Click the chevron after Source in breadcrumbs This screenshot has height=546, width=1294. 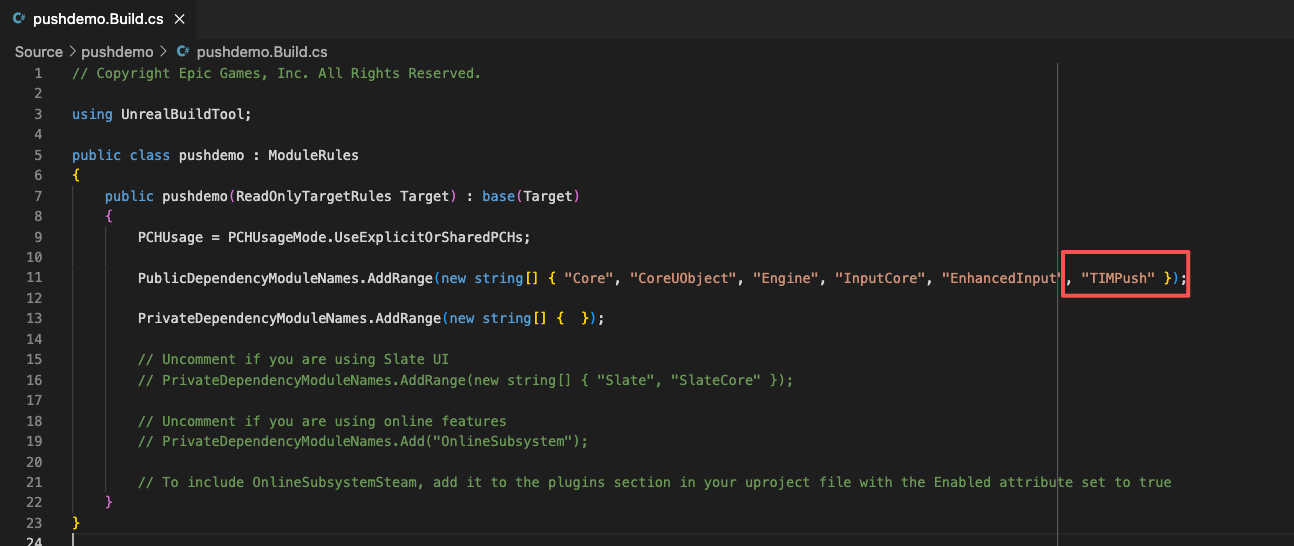tap(72, 52)
